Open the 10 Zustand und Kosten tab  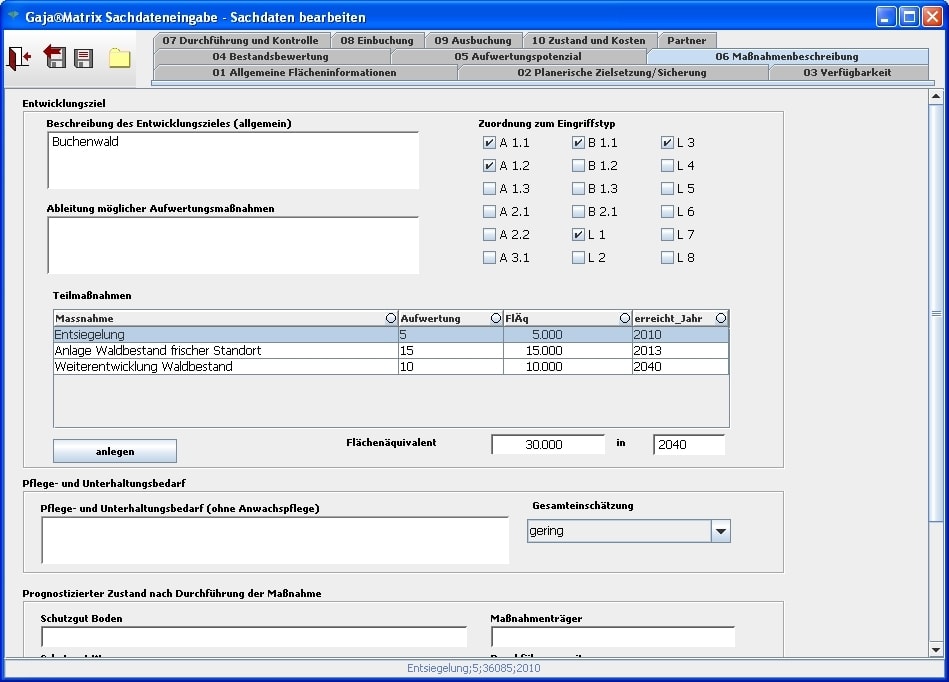588,41
